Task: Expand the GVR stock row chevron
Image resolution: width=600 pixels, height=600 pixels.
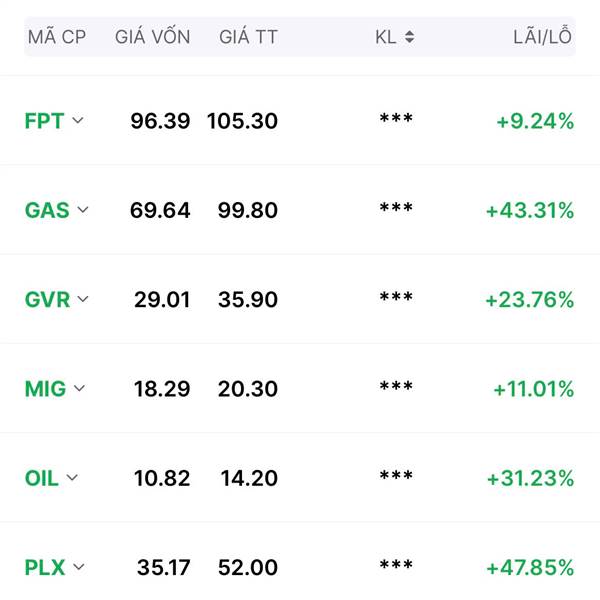Action: [84, 299]
